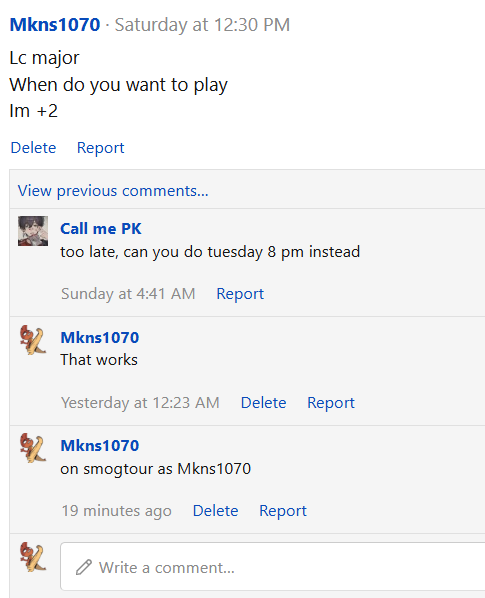Delete the "Lc major" profile post
The height and width of the screenshot is (598, 485).
(x=33, y=148)
